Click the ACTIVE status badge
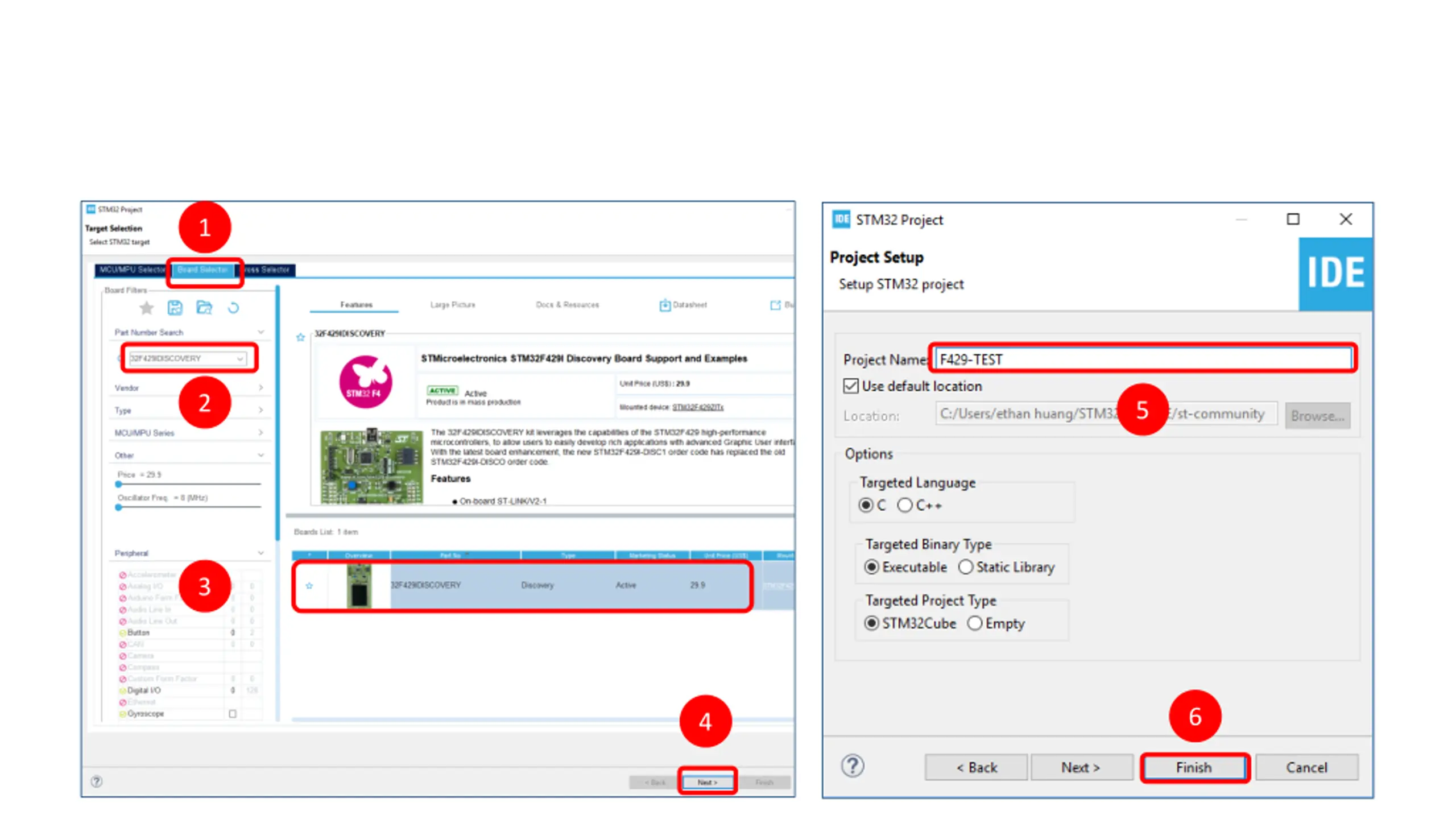Image resolution: width=1456 pixels, height=819 pixels. tap(442, 391)
